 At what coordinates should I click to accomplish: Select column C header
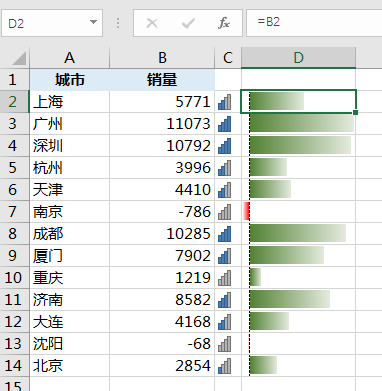point(228,58)
